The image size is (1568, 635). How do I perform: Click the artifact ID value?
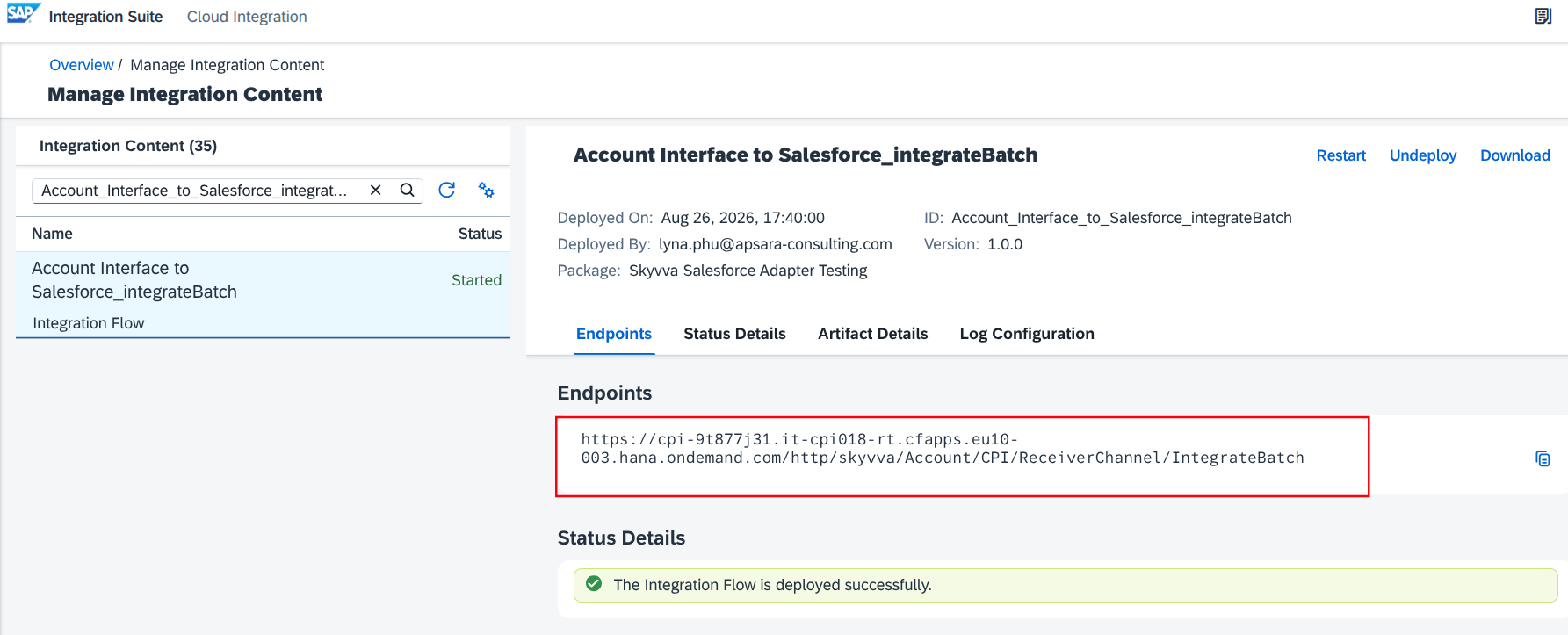(1122, 218)
